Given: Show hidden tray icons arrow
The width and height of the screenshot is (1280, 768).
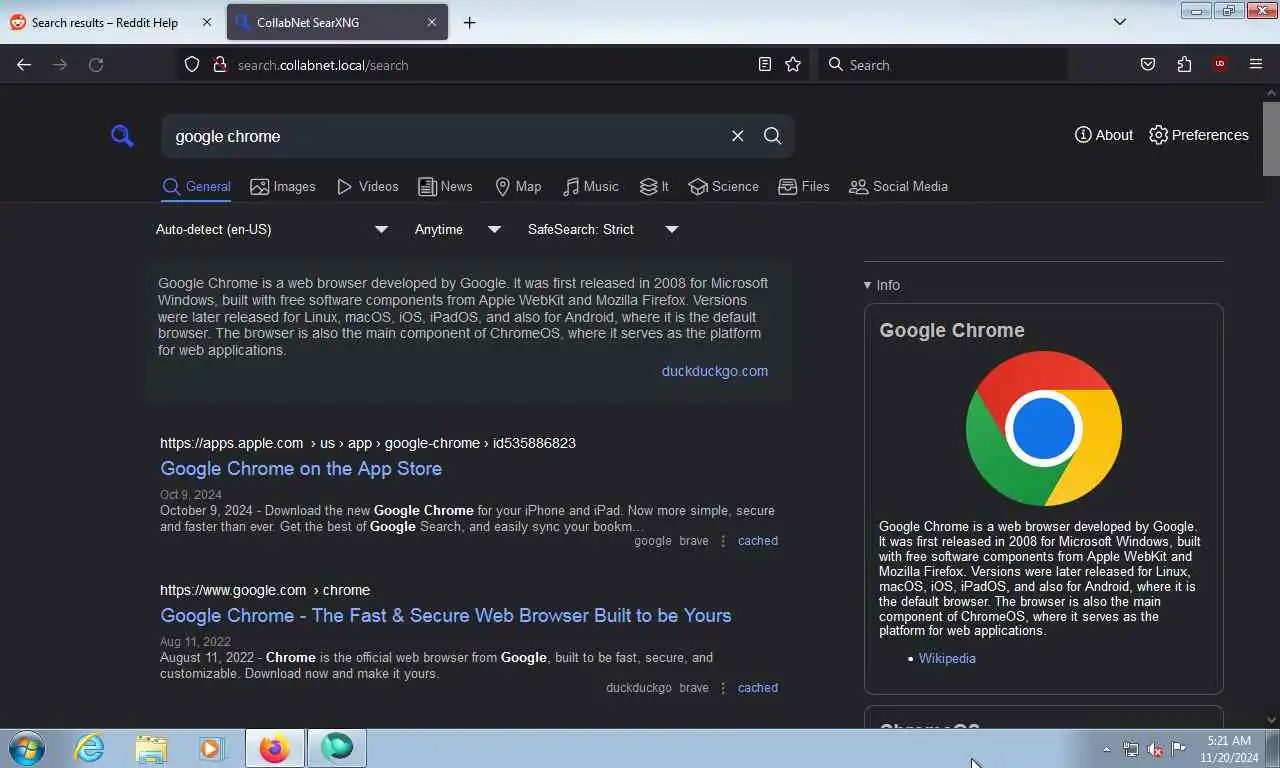Looking at the screenshot, I should click(x=1106, y=749).
